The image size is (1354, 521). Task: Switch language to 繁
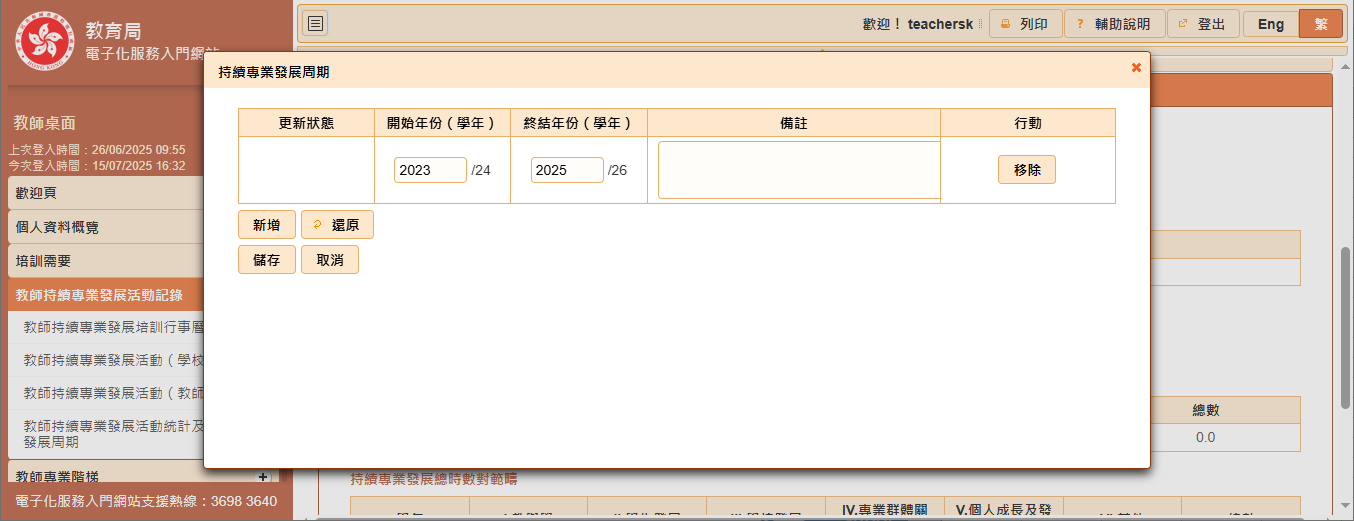1321,24
